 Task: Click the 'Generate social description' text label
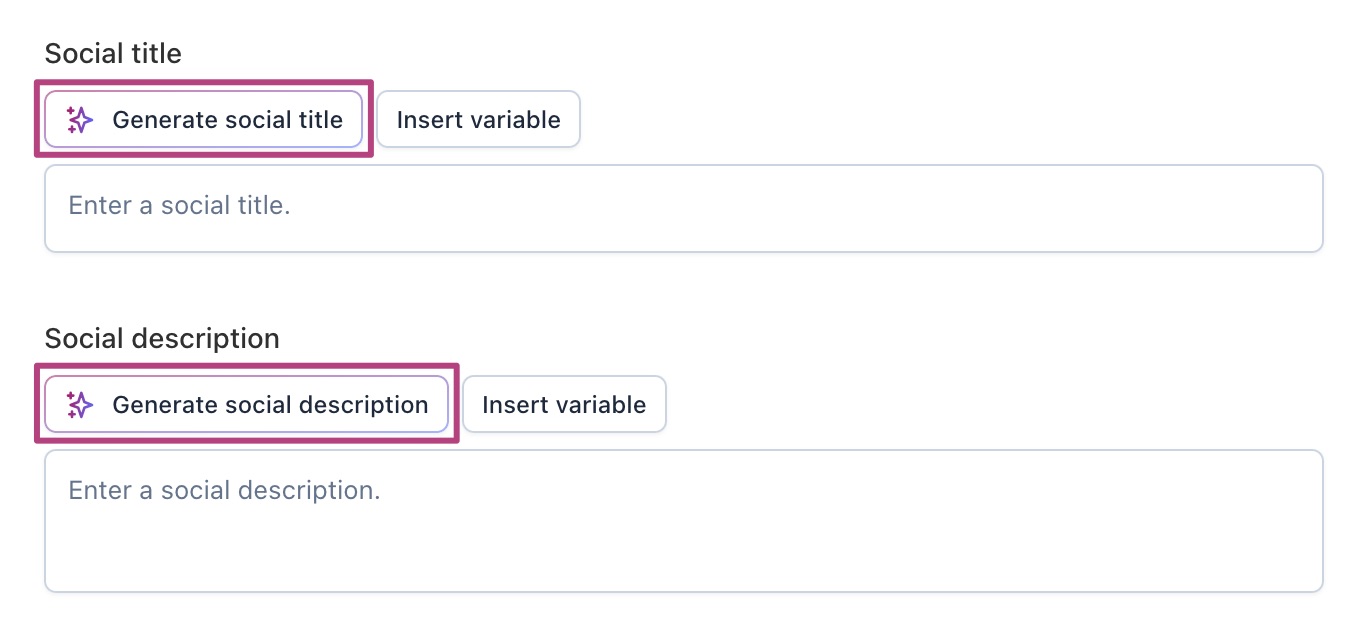(270, 405)
